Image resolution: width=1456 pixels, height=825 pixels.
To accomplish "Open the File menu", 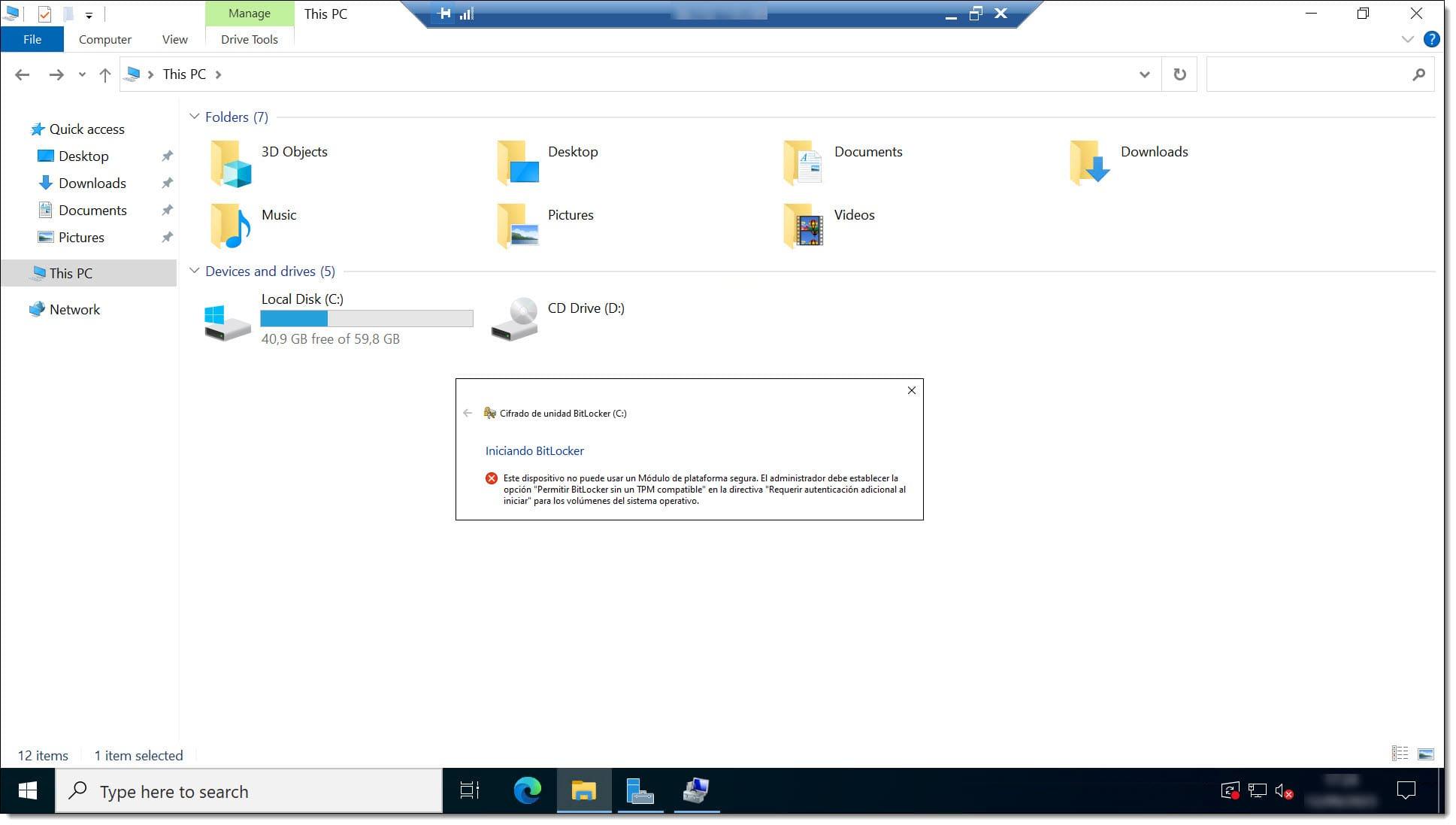I will [x=32, y=39].
